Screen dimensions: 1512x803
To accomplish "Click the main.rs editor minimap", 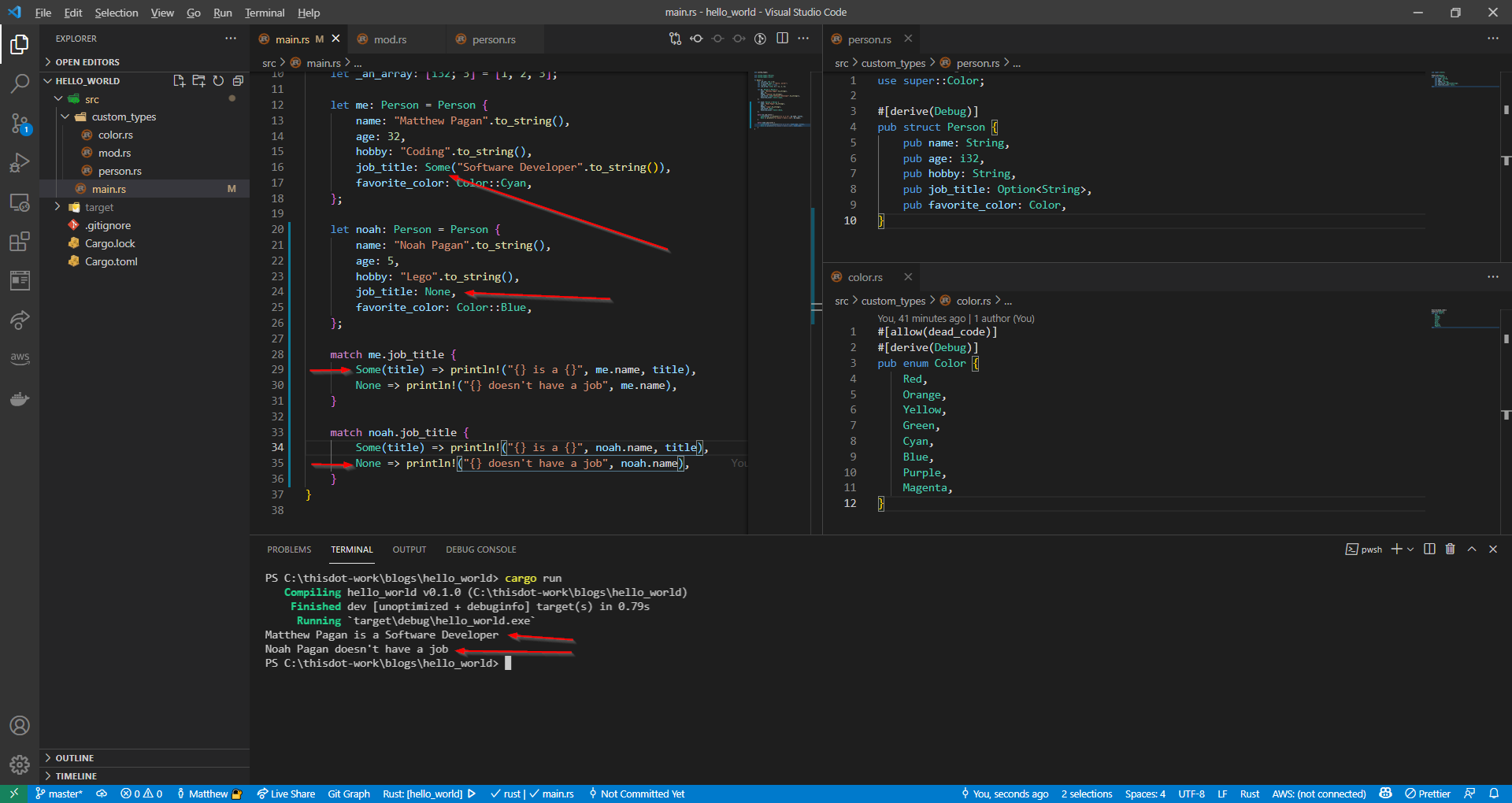I will coord(781,303).
